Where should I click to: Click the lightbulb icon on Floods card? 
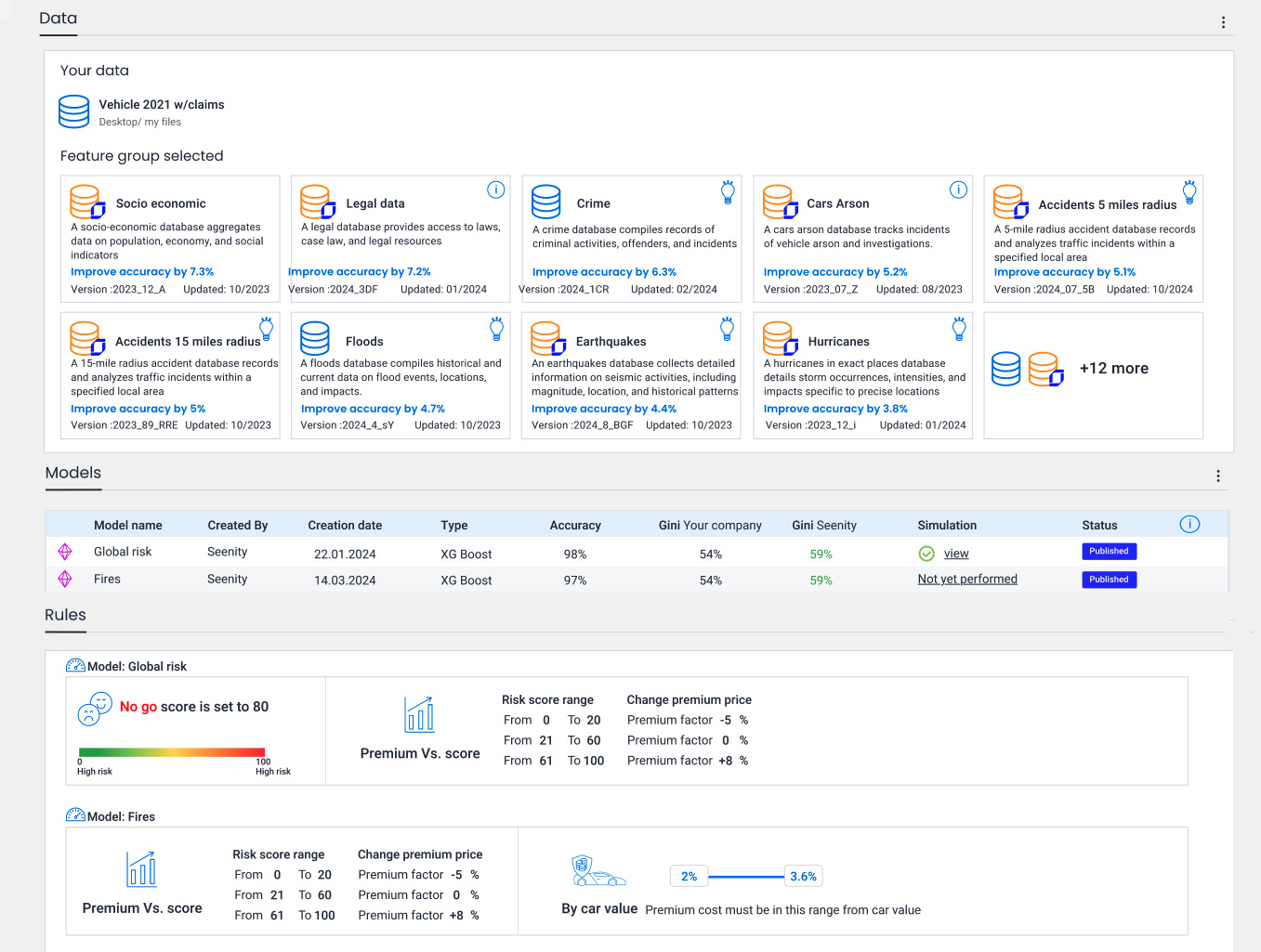[497, 329]
